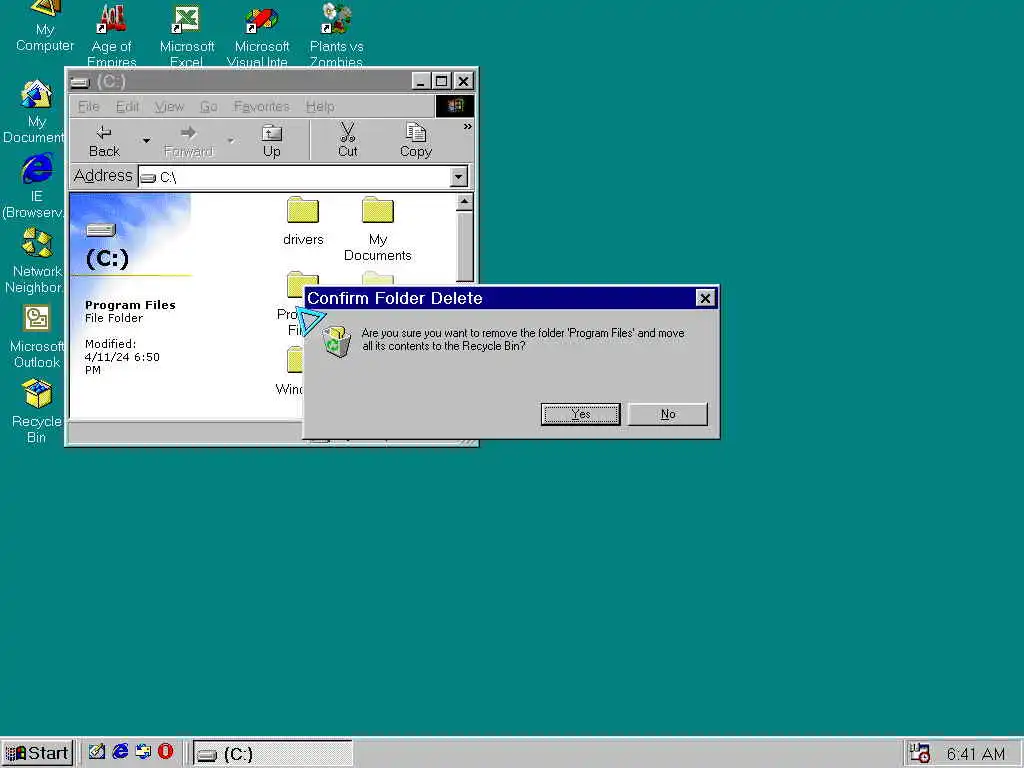Expand the Address bar dropdown
Image resolution: width=1024 pixels, height=768 pixels.
(x=458, y=176)
